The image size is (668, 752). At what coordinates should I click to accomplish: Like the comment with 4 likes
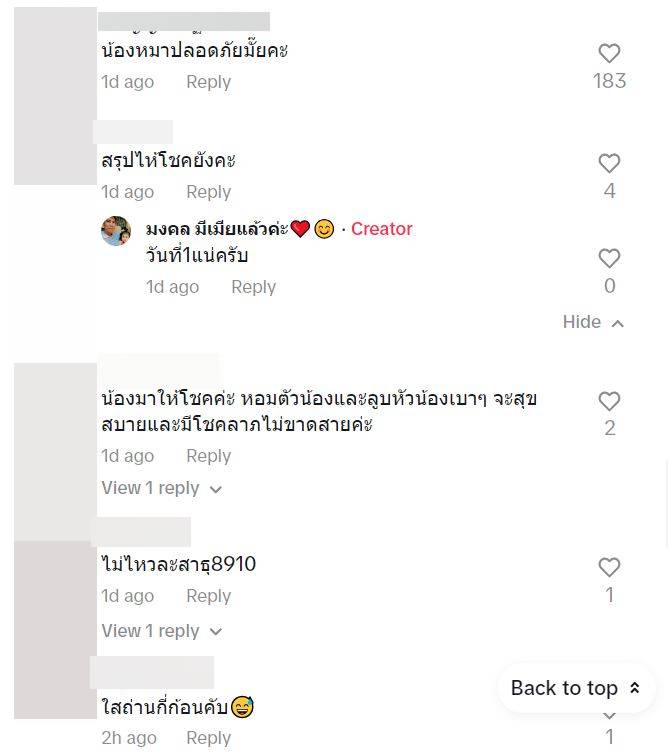[609, 163]
